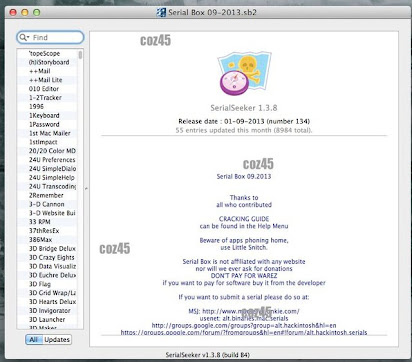Select the 1st Mac Mailer entry
412x362 pixels.
coord(47,133)
